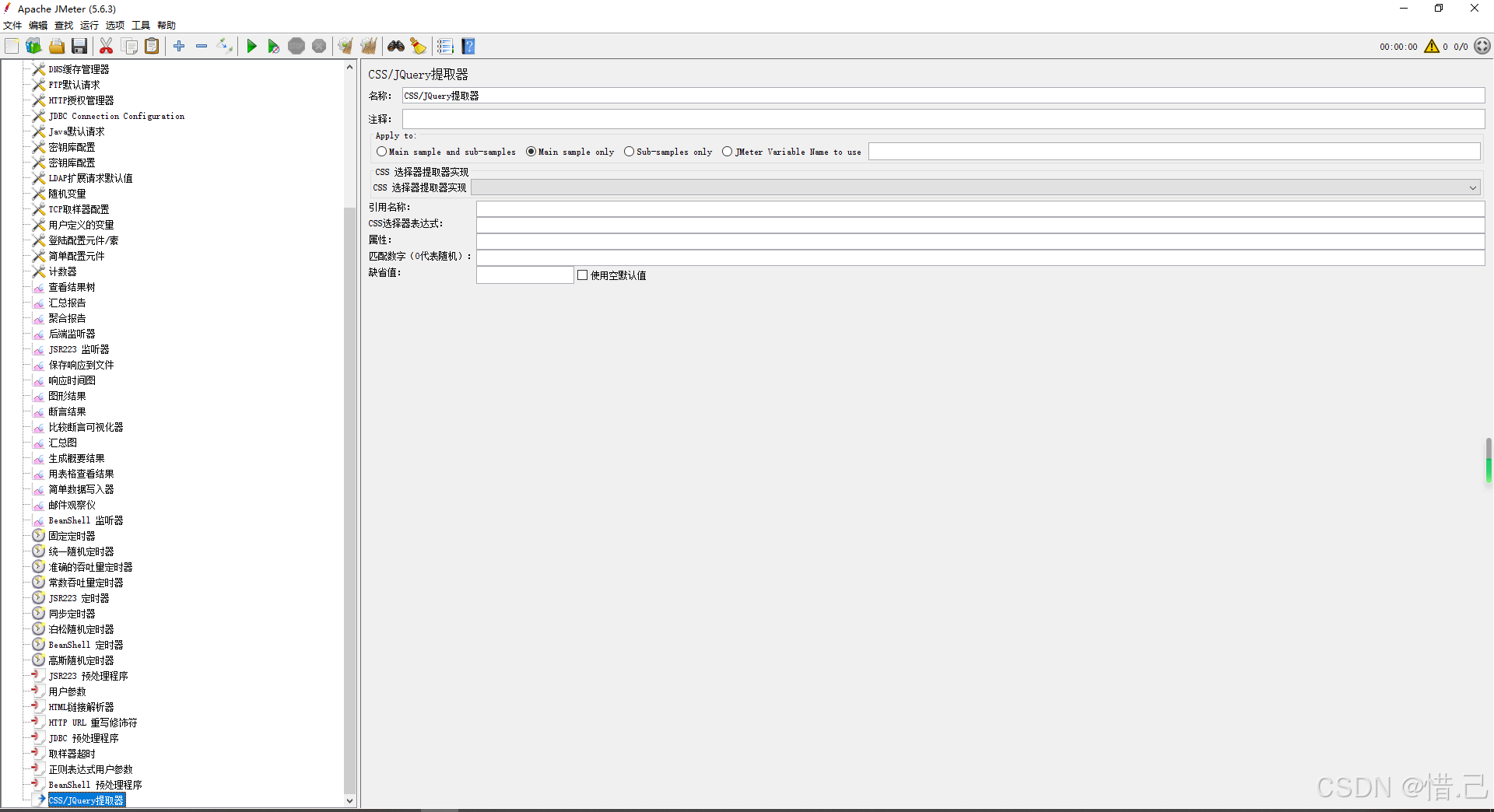The image size is (1494, 812).
Task: Start the test with green play icon
Action: (251, 47)
